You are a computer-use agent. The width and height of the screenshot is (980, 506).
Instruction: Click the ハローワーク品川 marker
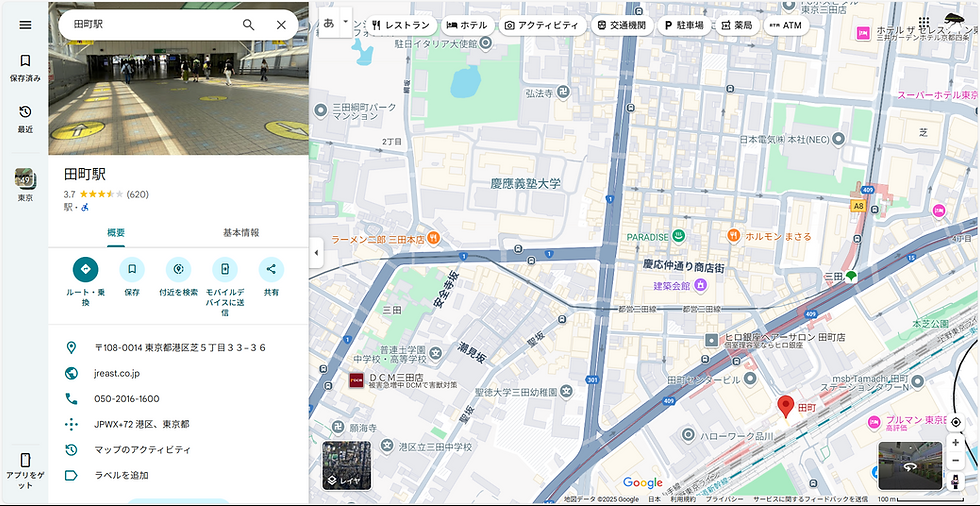pyautogui.click(x=688, y=435)
